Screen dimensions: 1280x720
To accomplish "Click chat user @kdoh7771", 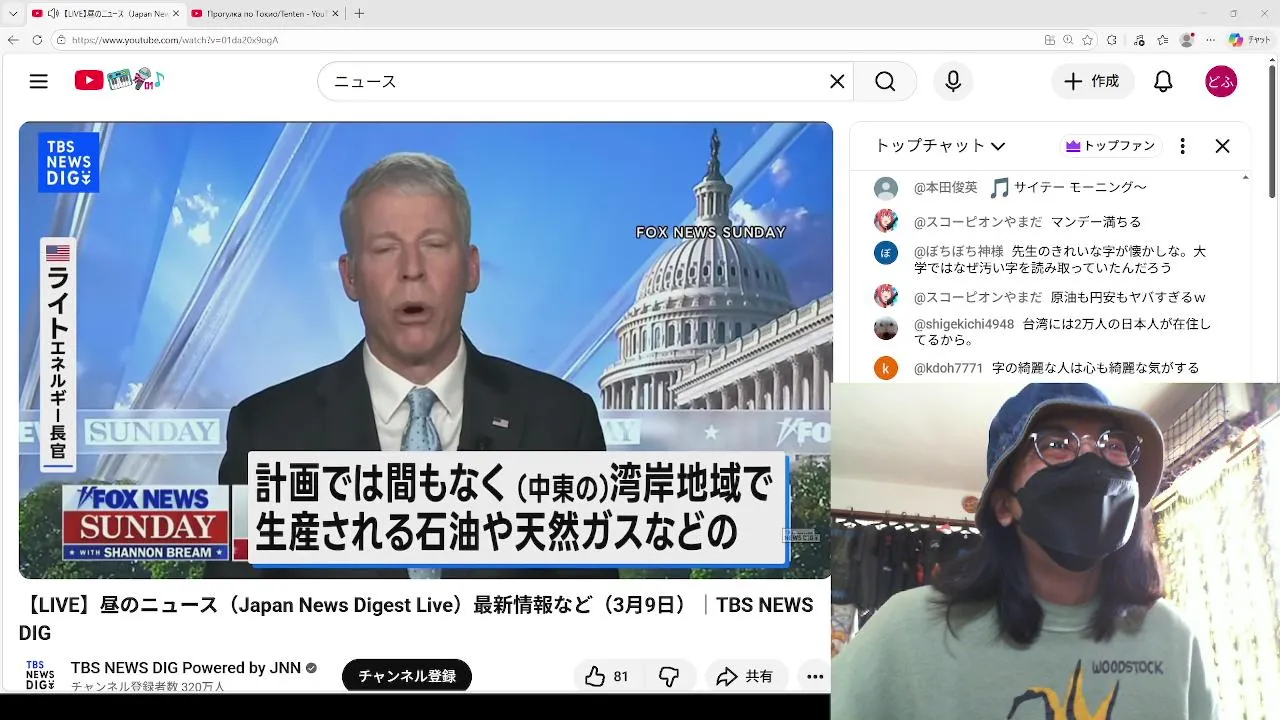I will (948, 368).
